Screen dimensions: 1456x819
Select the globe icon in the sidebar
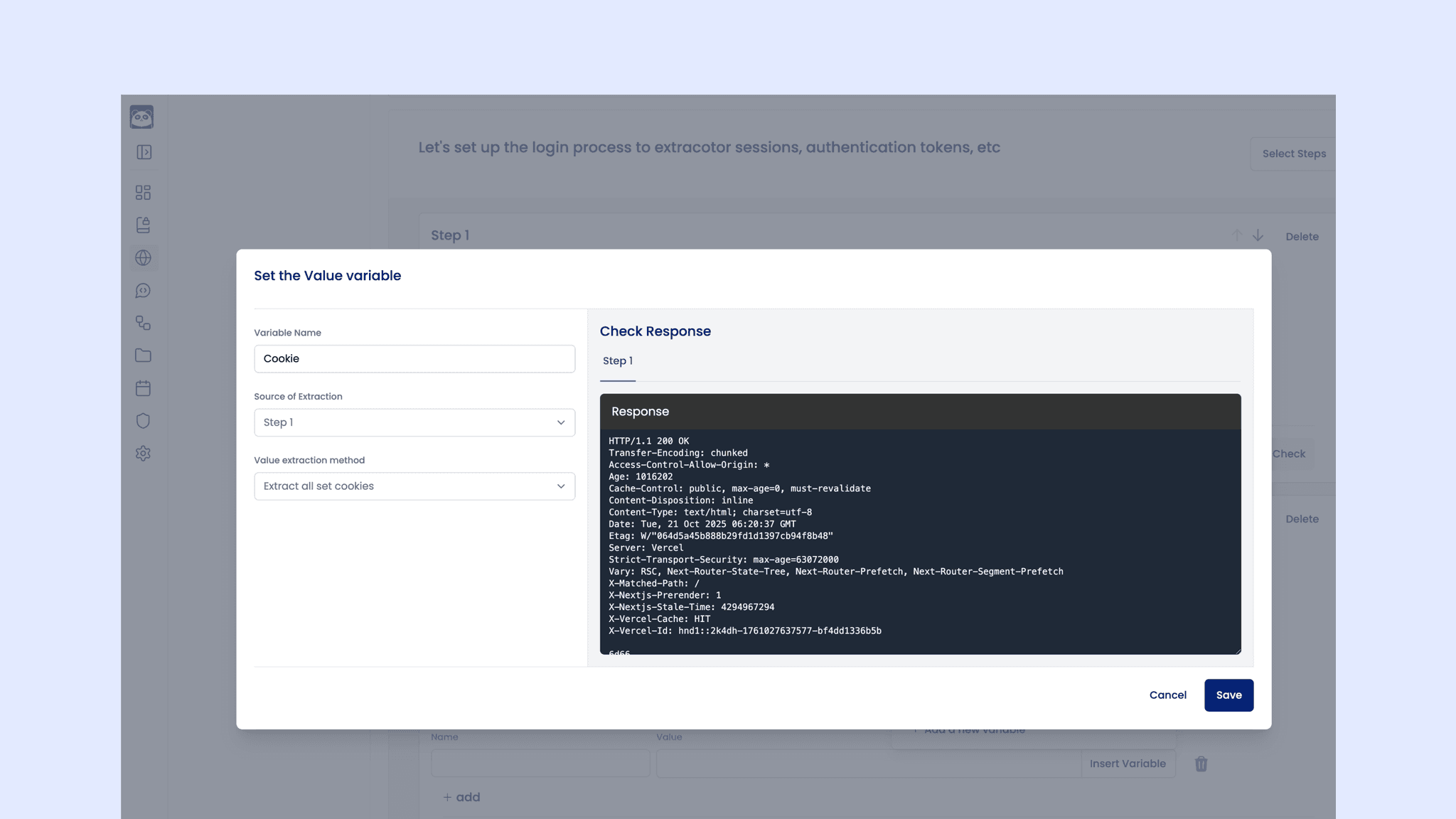click(x=142, y=258)
